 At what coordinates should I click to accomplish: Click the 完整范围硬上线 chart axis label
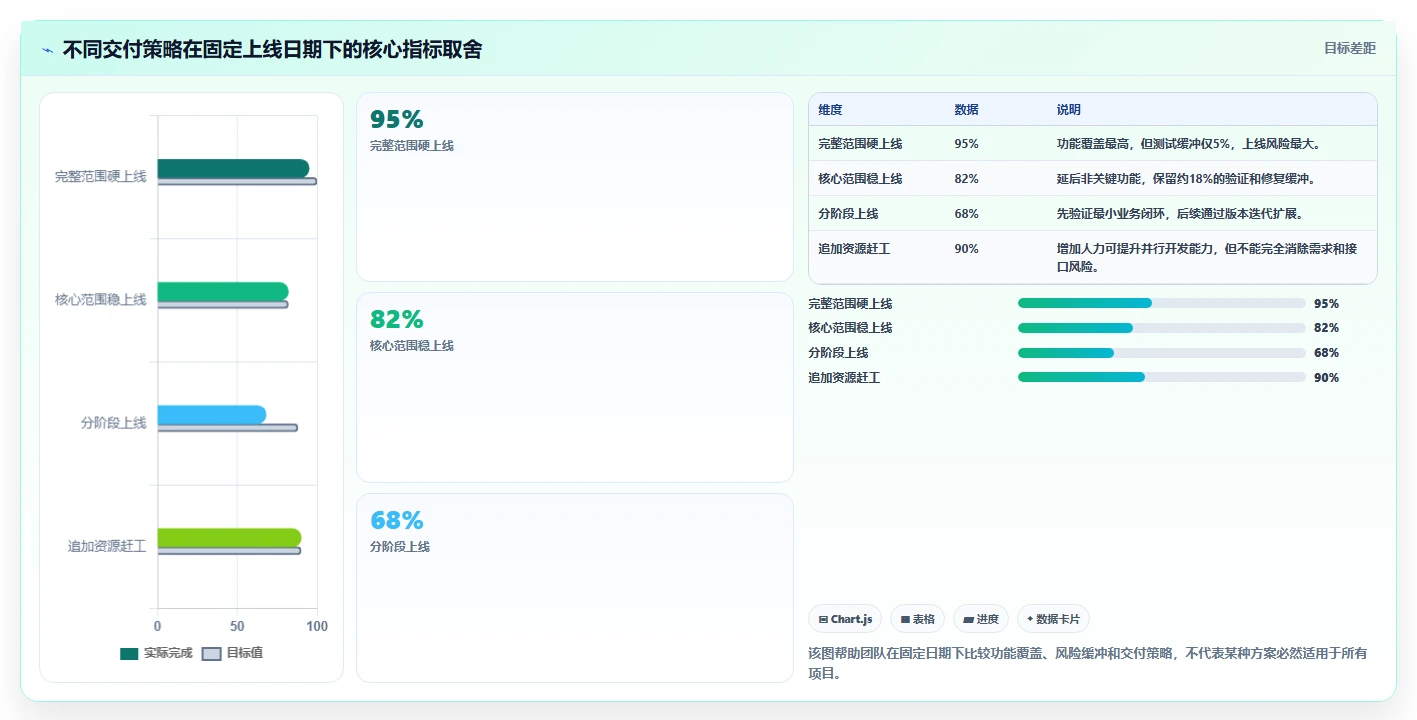coord(100,176)
